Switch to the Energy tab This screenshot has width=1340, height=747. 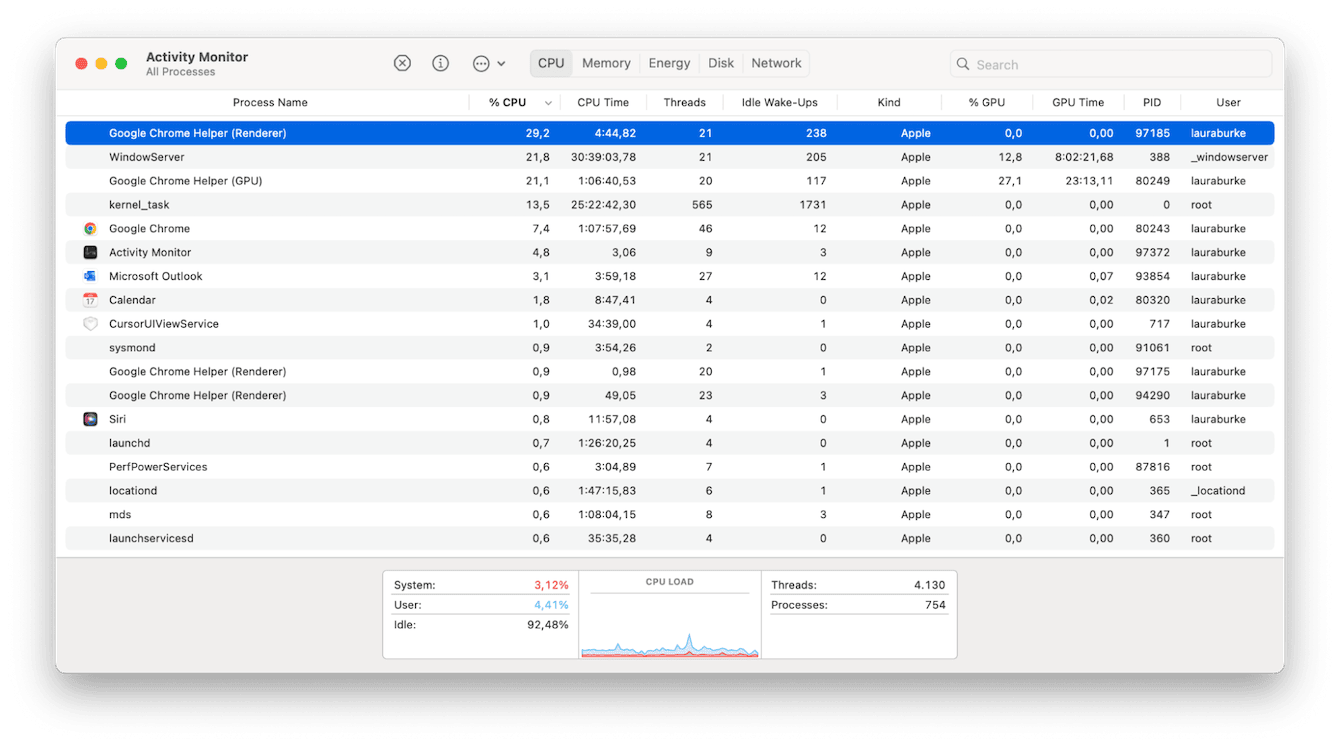[x=668, y=62]
